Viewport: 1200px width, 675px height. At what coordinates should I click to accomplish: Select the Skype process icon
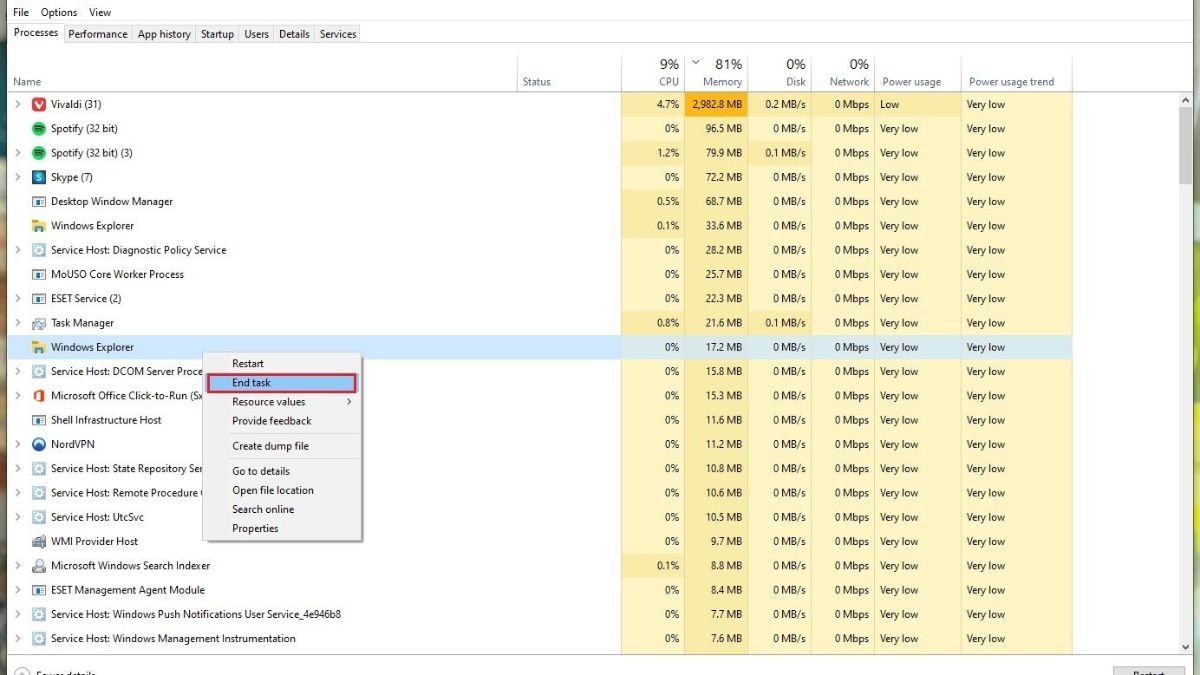(37, 177)
